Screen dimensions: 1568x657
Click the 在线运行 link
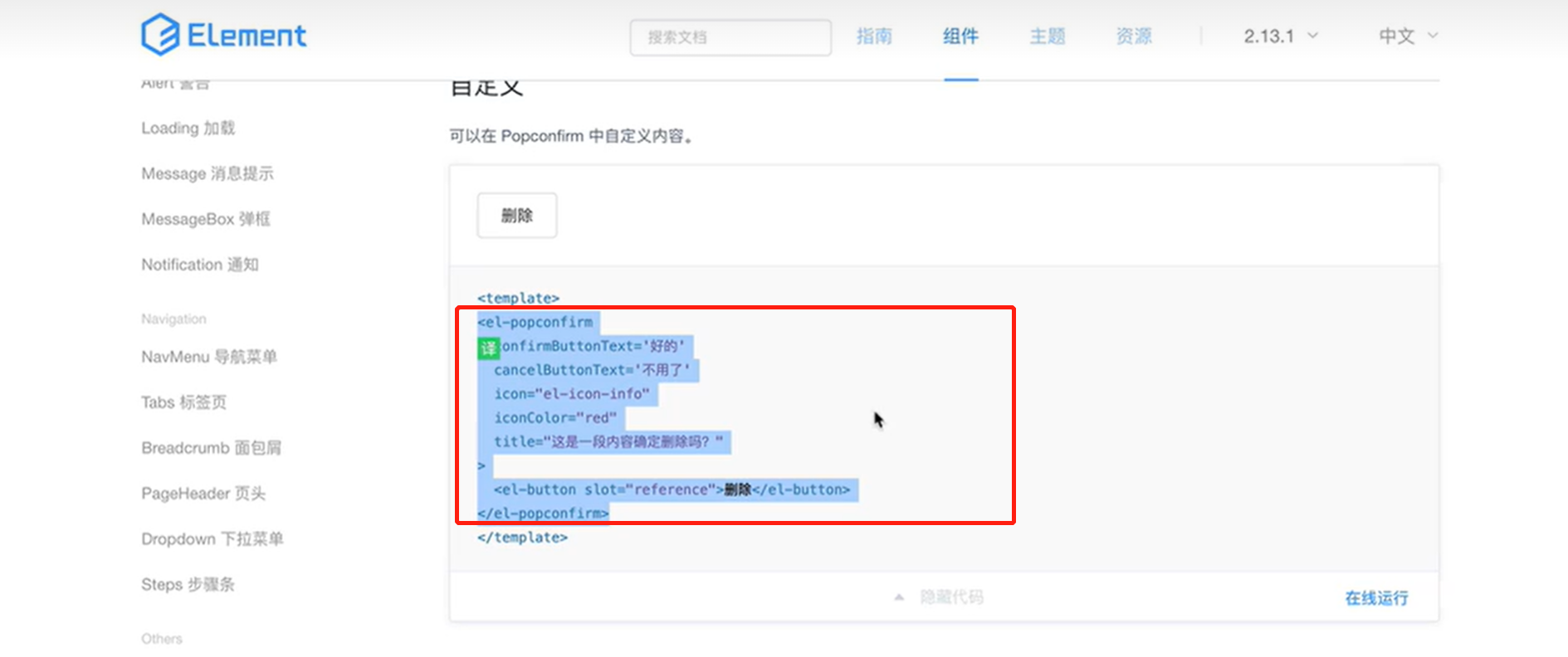(x=1376, y=598)
